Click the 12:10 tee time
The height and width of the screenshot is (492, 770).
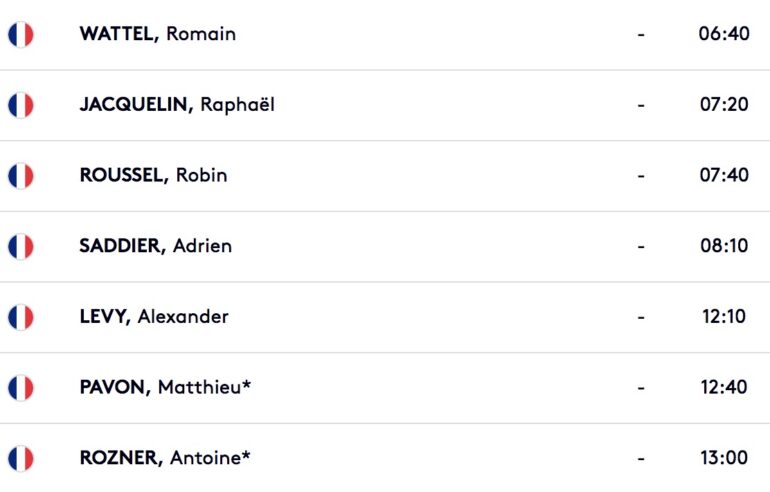coord(723,317)
